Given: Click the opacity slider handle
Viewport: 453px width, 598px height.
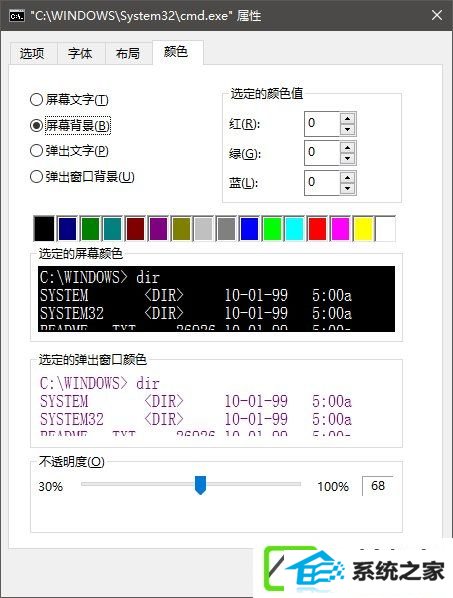Looking at the screenshot, I should pyautogui.click(x=201, y=485).
